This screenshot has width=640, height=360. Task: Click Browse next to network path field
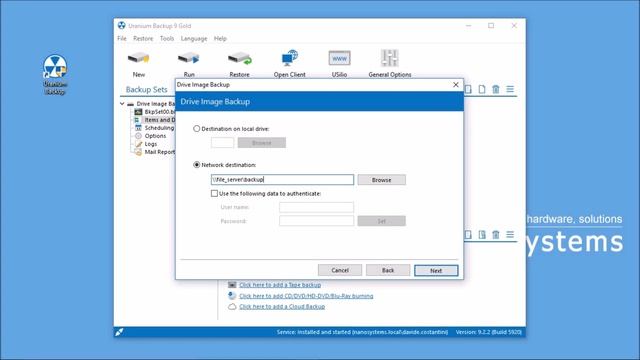tap(382, 180)
